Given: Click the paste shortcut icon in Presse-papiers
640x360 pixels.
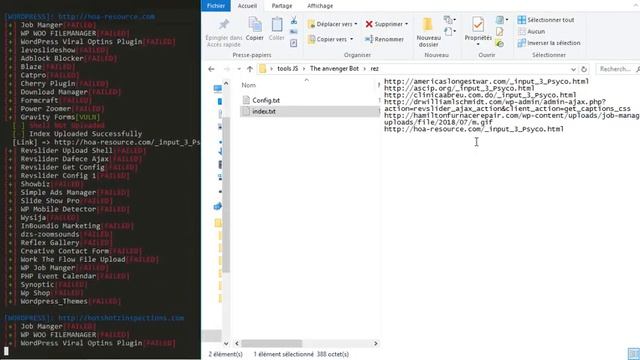Looking at the screenshot, I should tap(293, 43).
